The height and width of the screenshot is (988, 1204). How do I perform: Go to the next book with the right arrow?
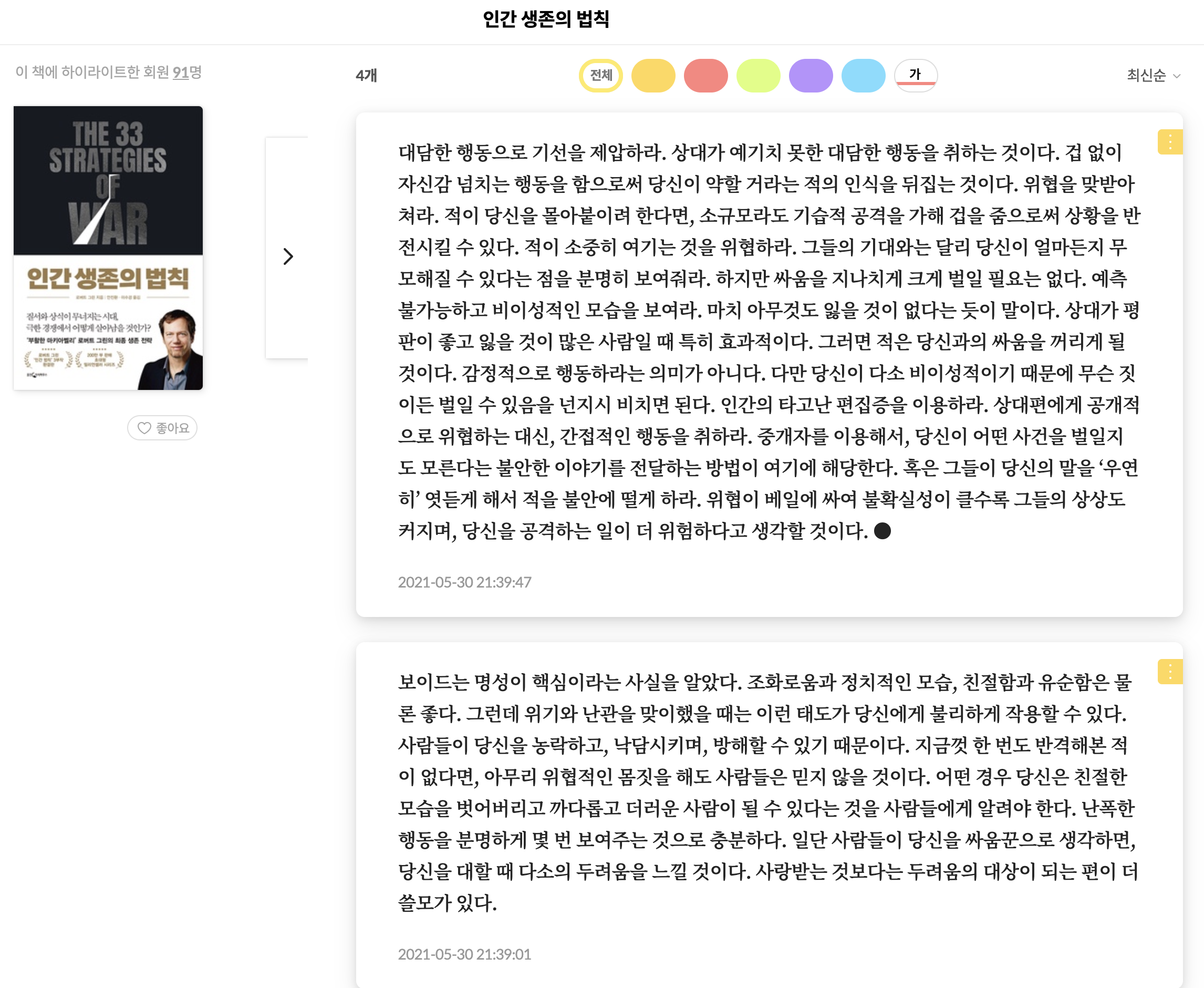point(288,256)
